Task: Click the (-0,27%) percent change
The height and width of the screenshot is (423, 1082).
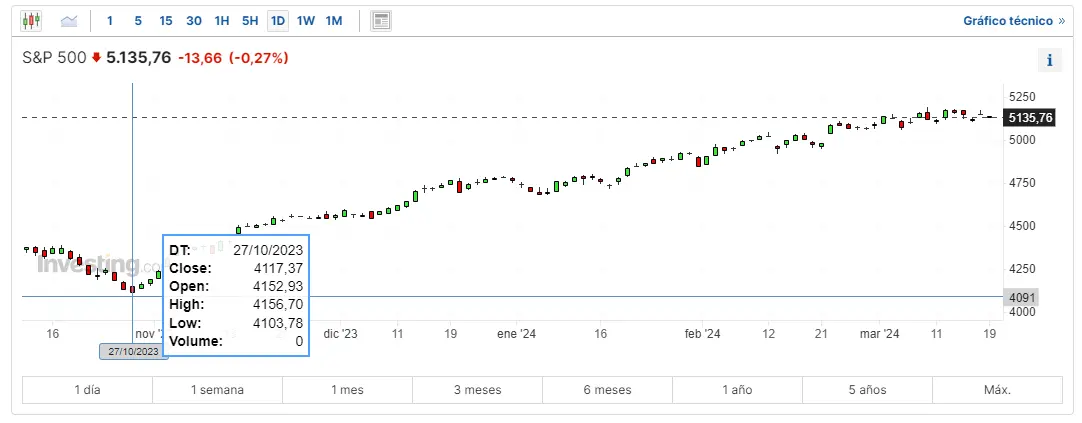Action: click(258, 59)
